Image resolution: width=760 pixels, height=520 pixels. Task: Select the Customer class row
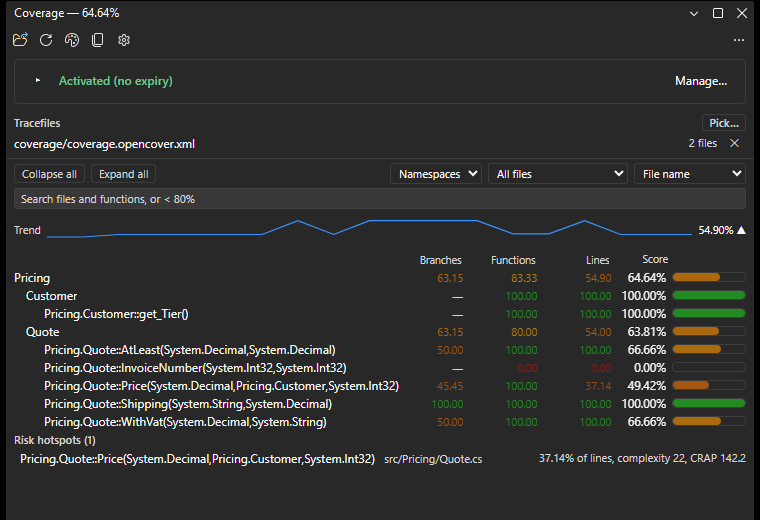[380, 296]
